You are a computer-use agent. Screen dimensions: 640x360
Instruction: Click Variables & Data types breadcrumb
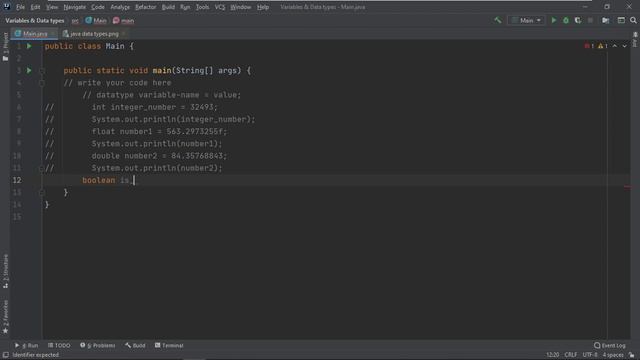point(35,20)
